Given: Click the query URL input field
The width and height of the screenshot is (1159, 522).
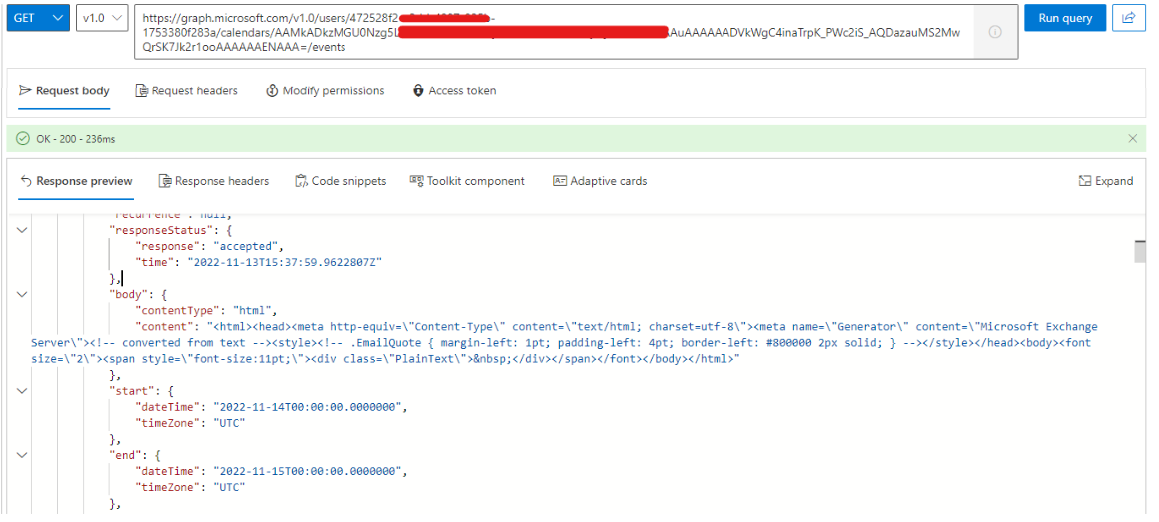Looking at the screenshot, I should pyautogui.click(x=553, y=32).
